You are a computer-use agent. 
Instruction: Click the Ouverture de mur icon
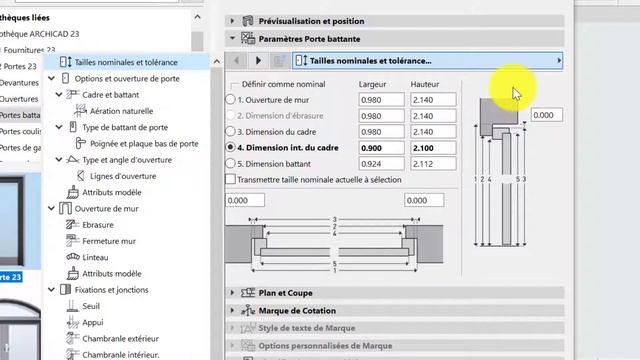pos(65,208)
